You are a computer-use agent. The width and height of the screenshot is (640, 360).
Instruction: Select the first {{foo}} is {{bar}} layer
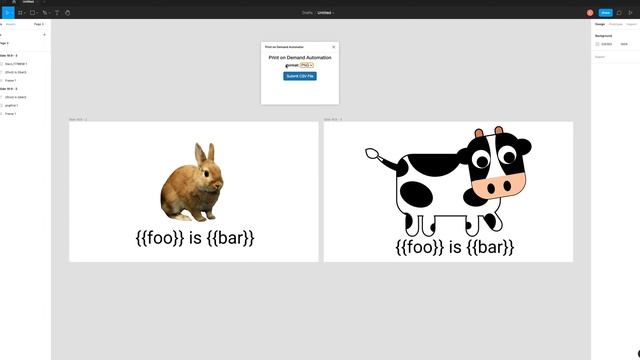click(16, 72)
